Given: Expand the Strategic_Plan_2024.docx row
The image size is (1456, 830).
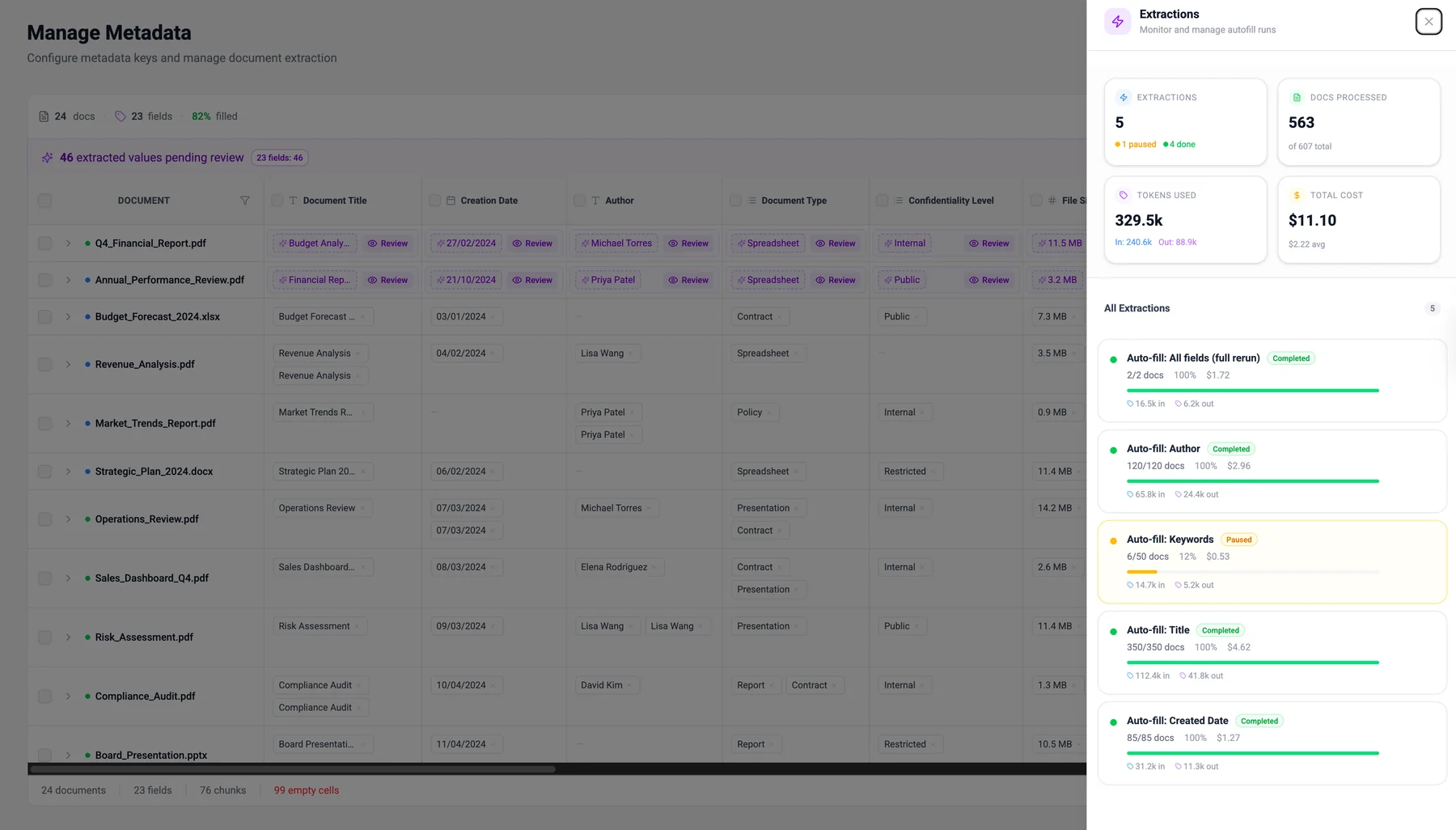Looking at the screenshot, I should tap(68, 471).
